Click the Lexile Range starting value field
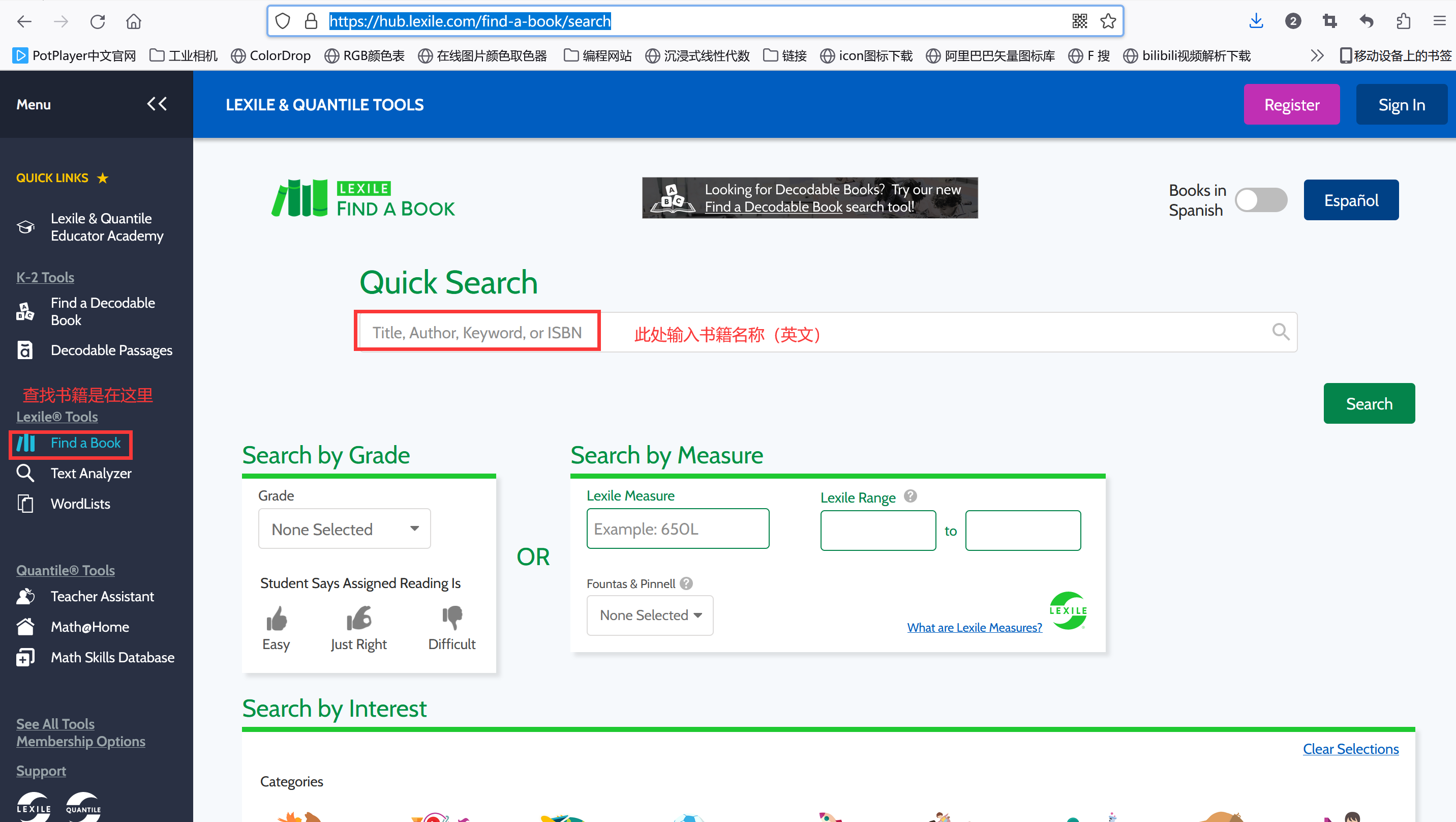Image resolution: width=1456 pixels, height=822 pixels. click(x=878, y=531)
